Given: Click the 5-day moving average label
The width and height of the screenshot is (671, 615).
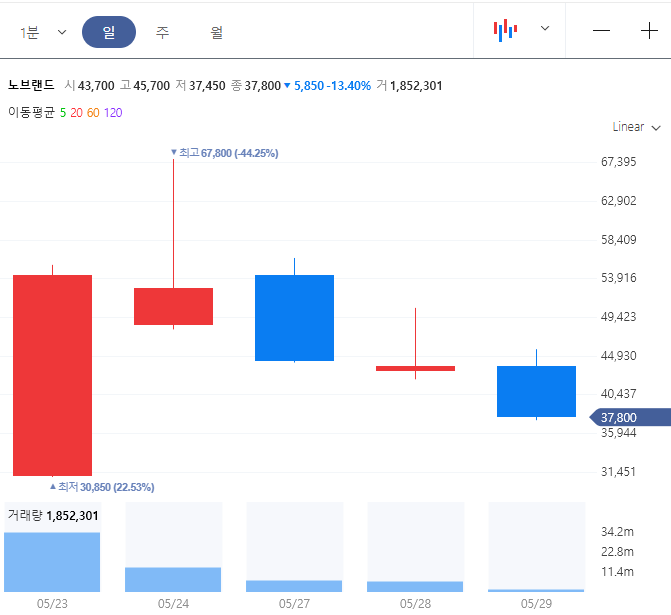Looking at the screenshot, I should 63,113.
